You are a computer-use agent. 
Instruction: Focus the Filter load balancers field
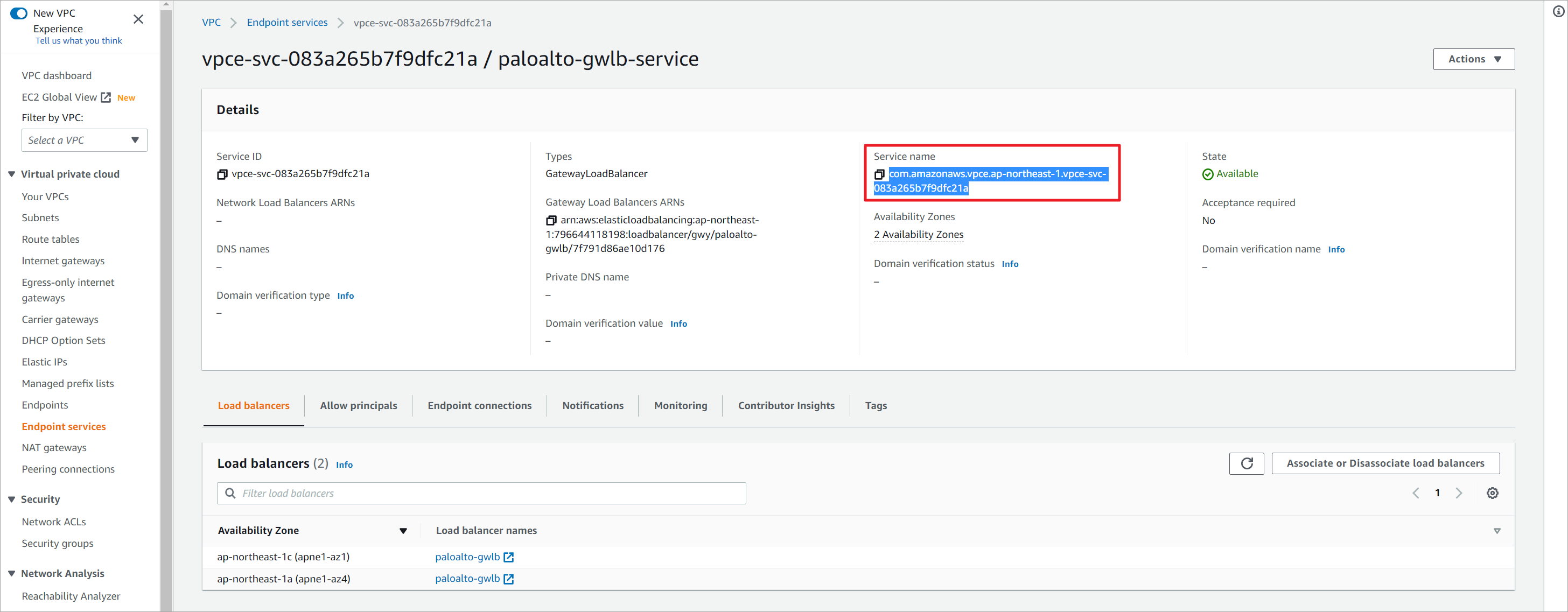pyautogui.click(x=481, y=494)
